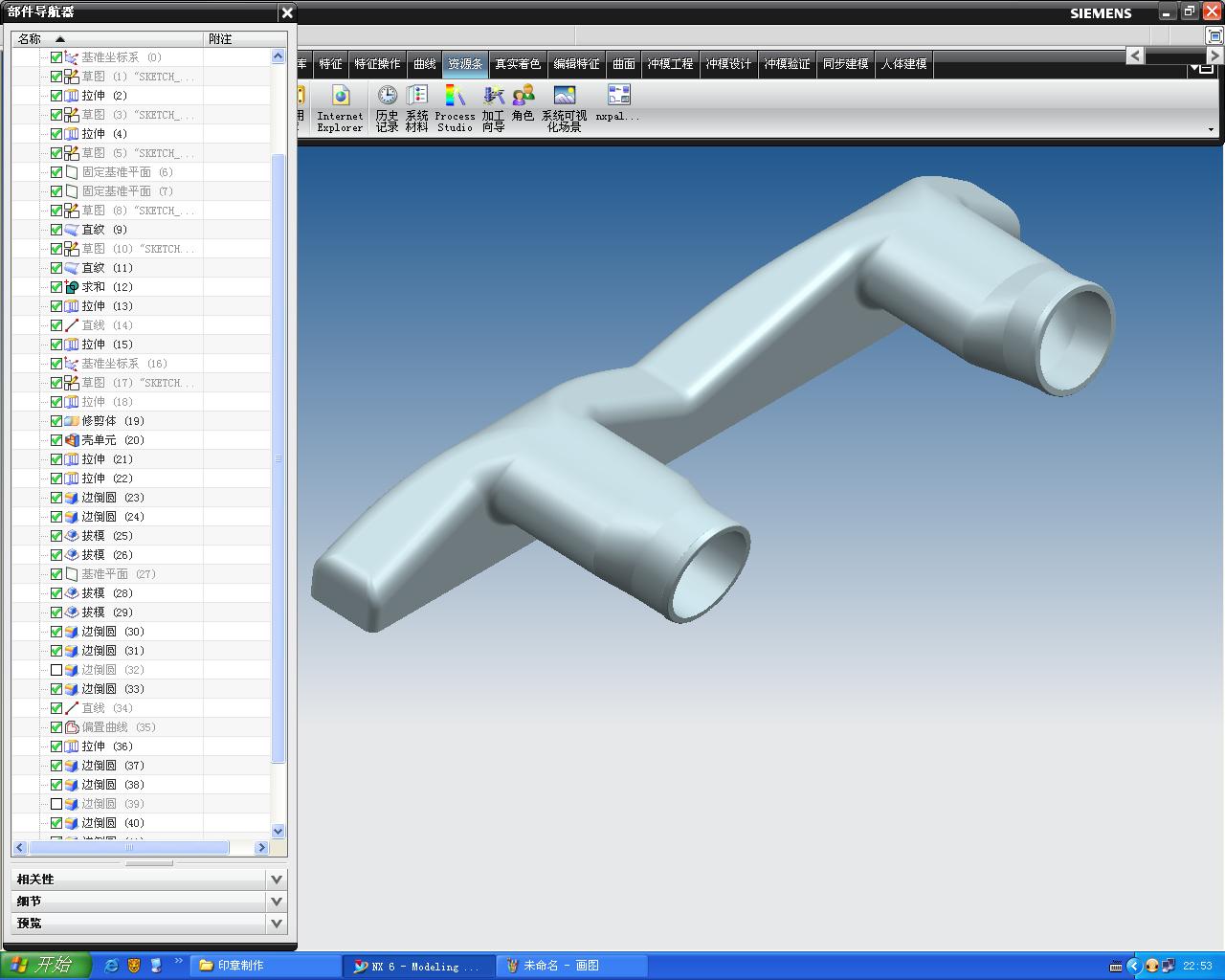Uncheck the 拔模 (28) feature checkbox

click(x=56, y=593)
